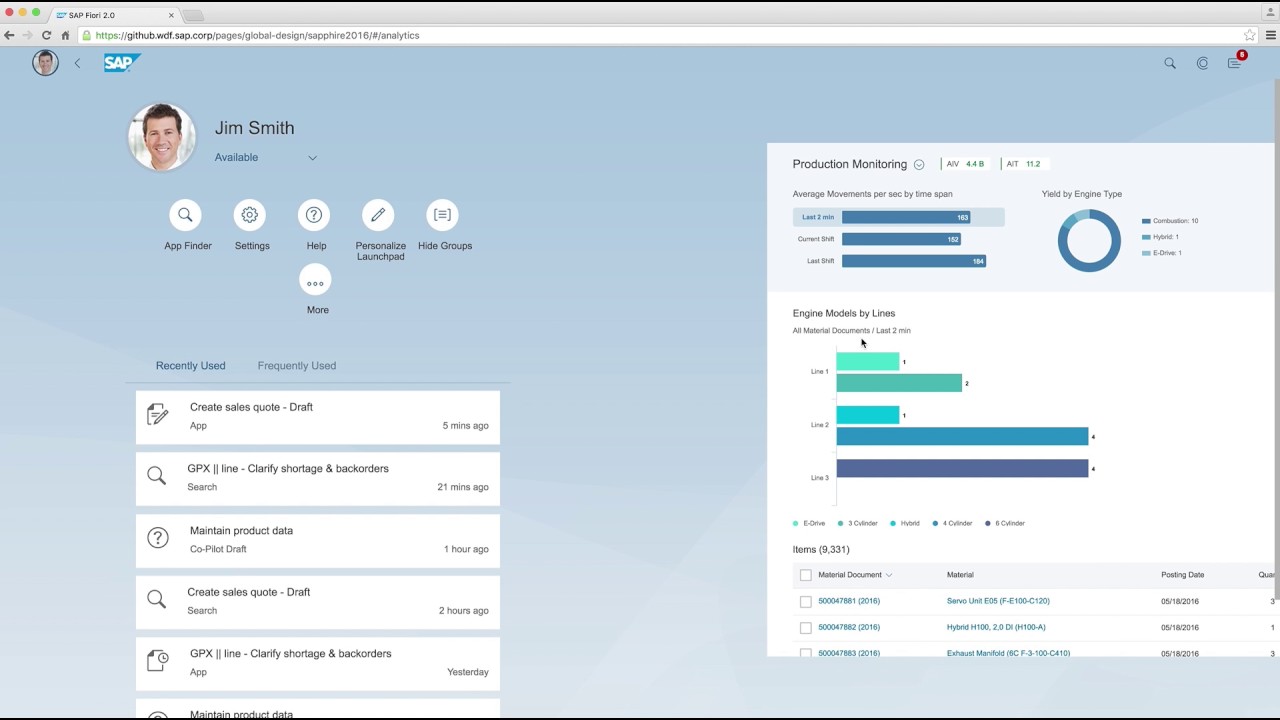The image size is (1280, 720).
Task: Click the search icon of GPX 21 mins ago entry
Action: pyautogui.click(x=157, y=476)
